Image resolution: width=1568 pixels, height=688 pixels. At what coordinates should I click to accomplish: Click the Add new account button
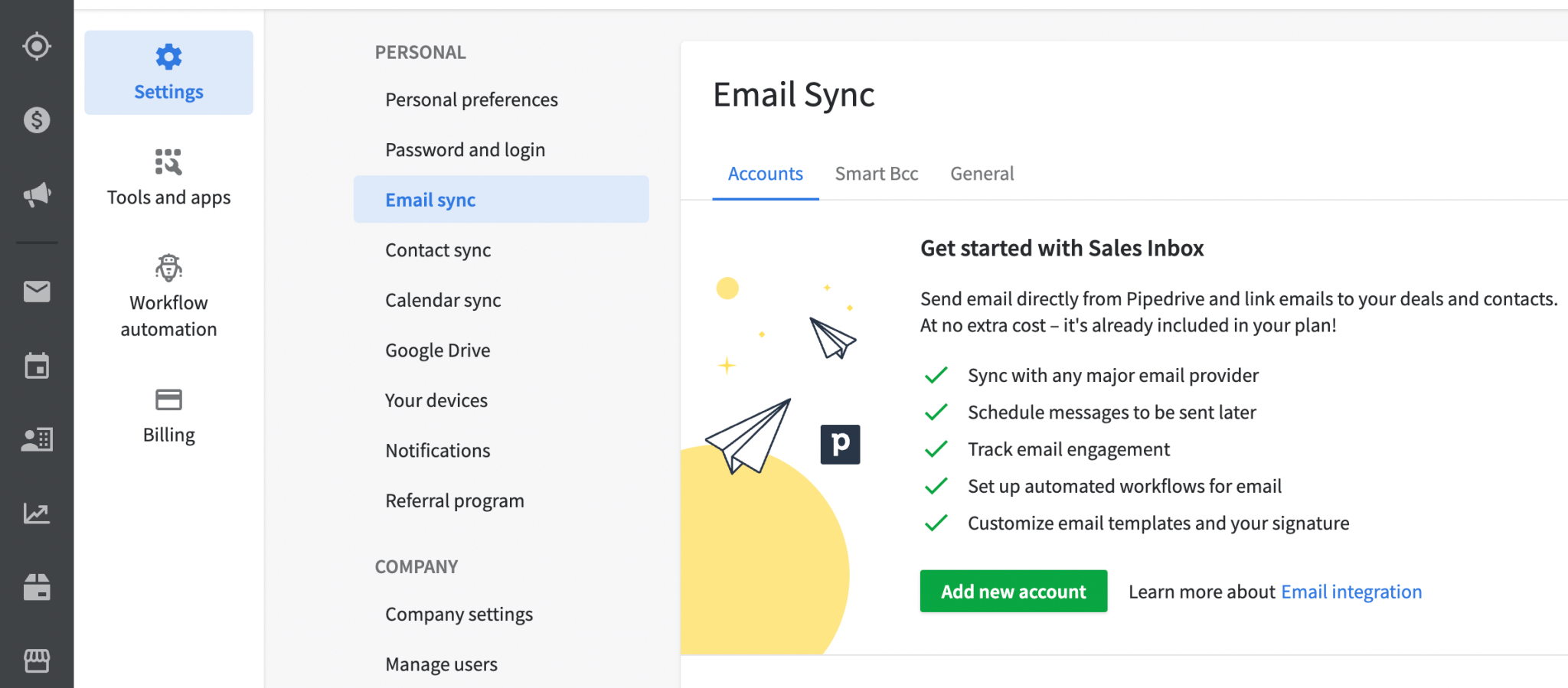coord(1013,591)
